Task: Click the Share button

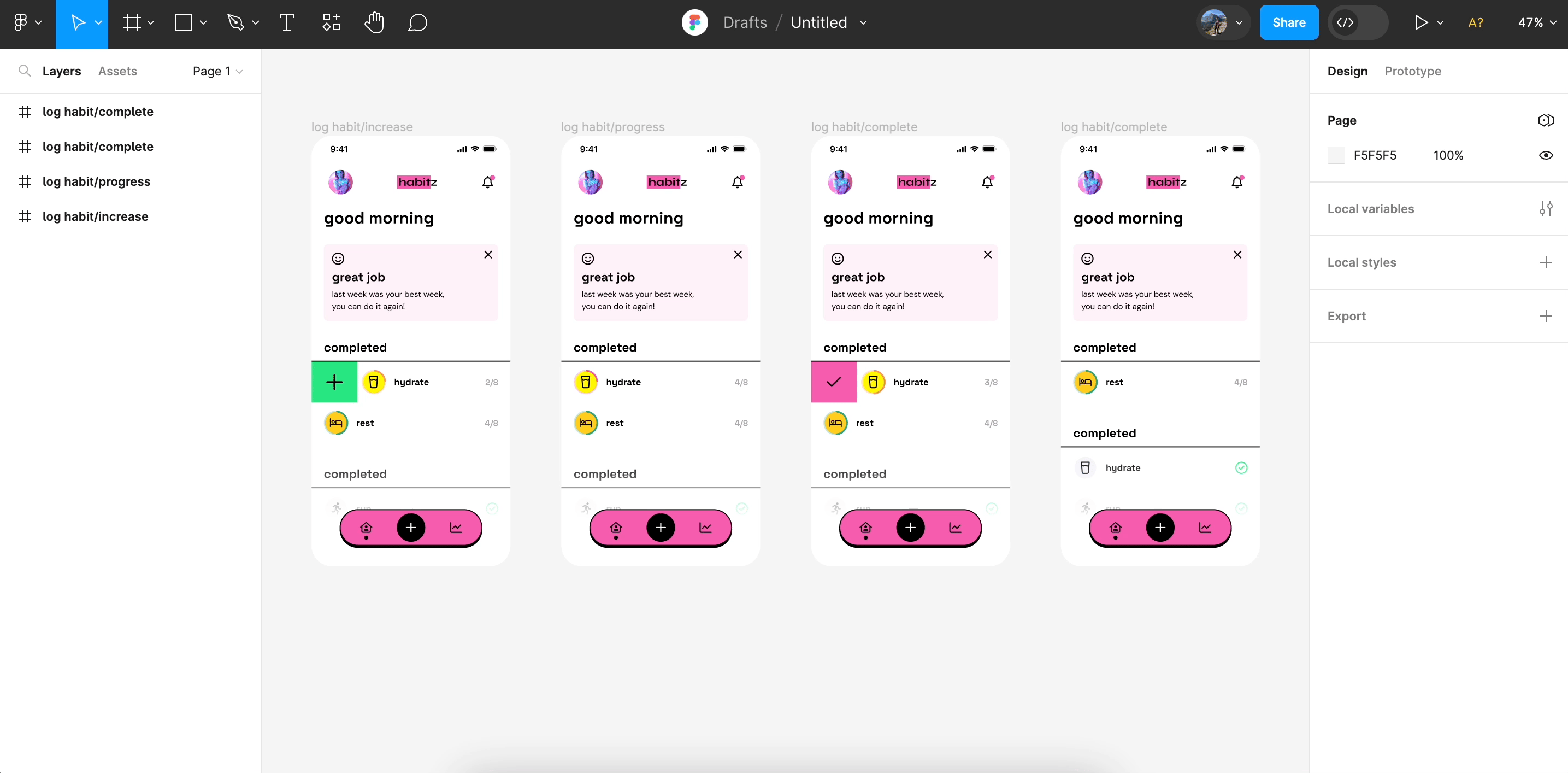Action: [1290, 22]
